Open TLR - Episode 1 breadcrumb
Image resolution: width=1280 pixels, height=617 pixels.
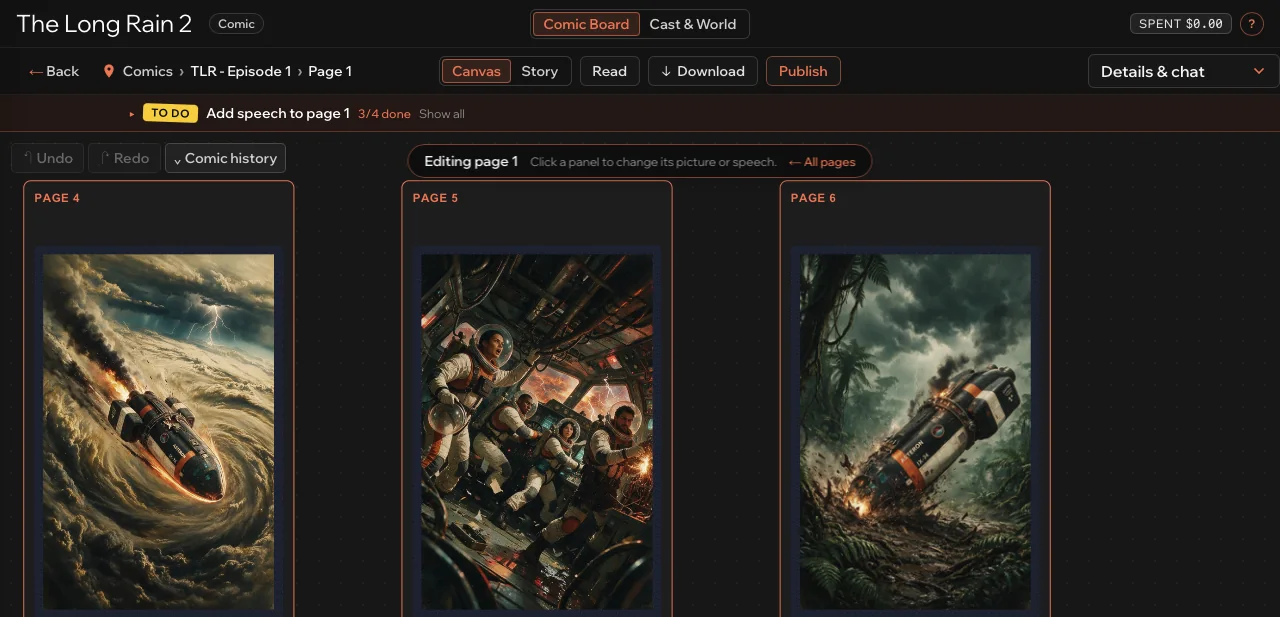[x=241, y=72]
